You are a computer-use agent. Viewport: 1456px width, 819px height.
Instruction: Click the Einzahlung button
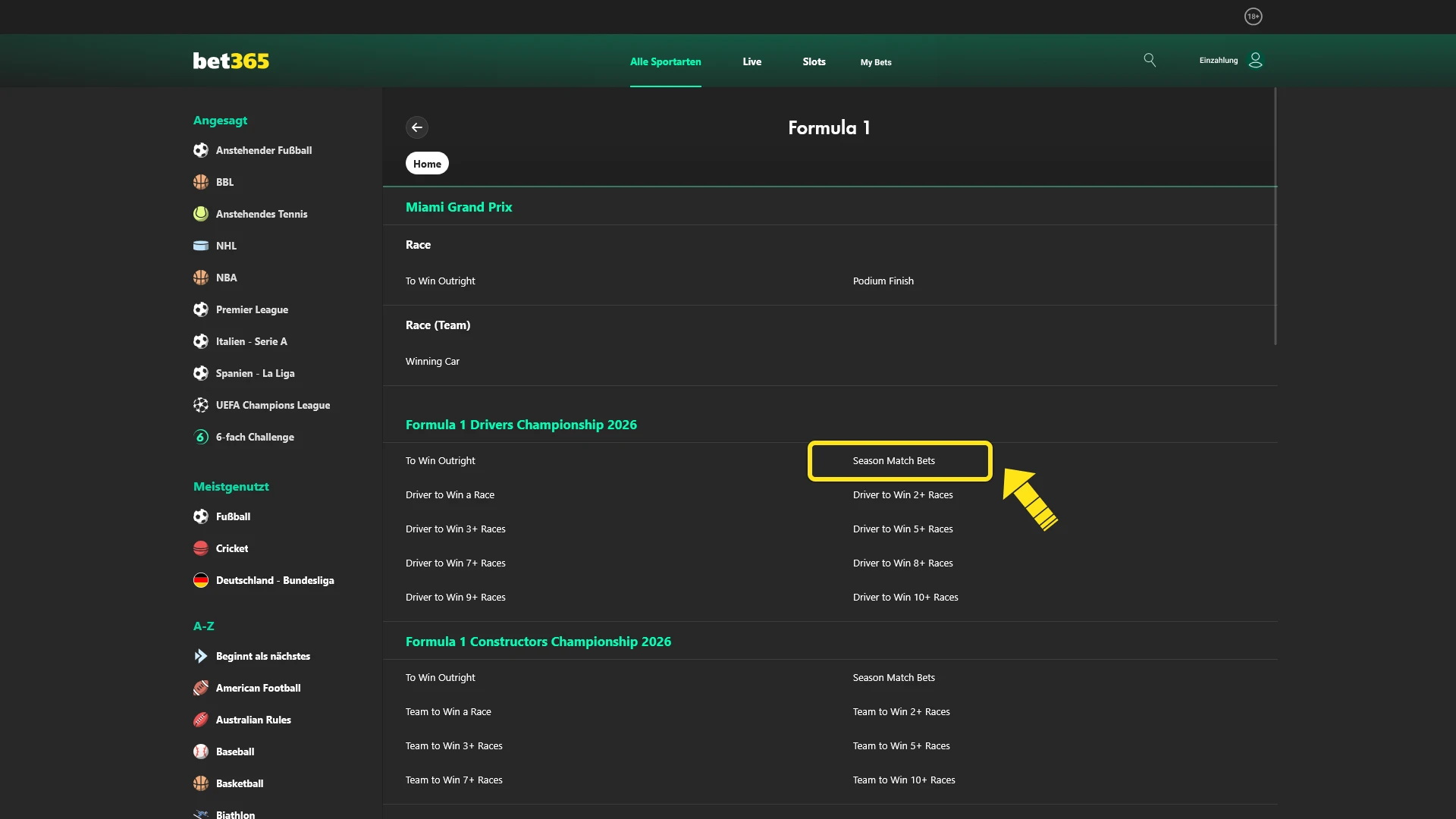[1217, 60]
